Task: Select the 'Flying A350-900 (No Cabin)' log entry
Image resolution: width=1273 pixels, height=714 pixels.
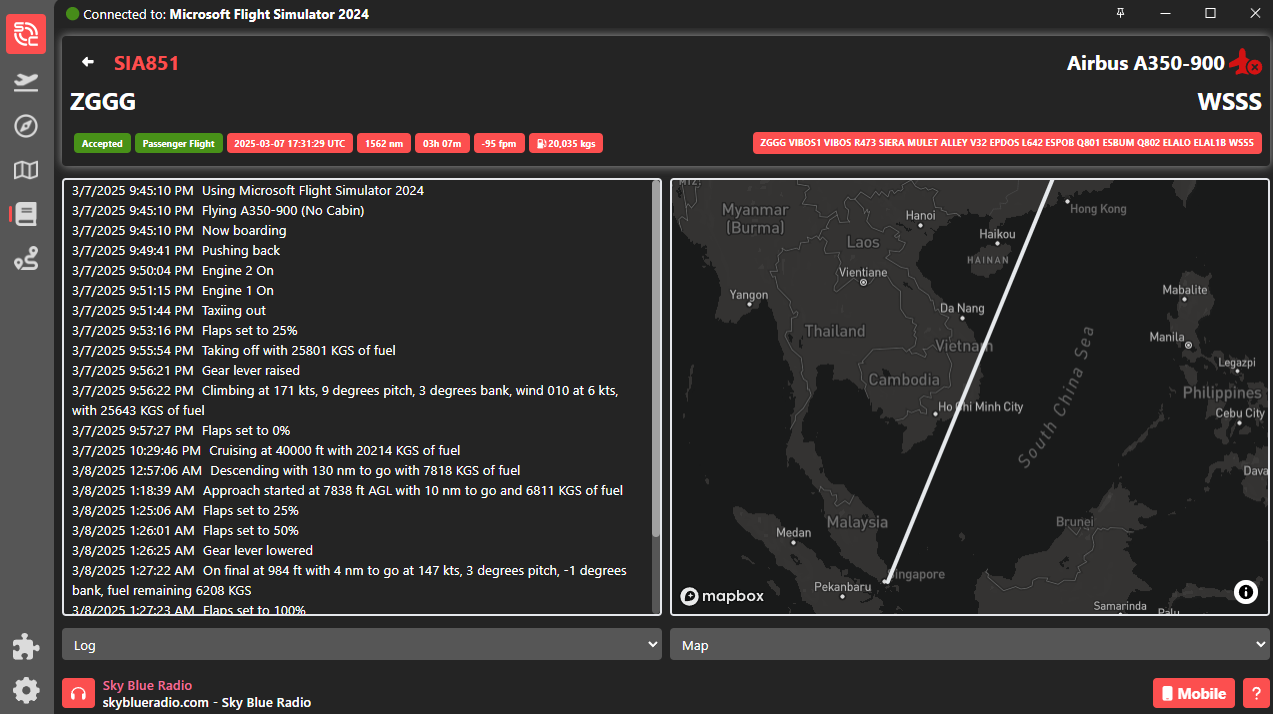Action: (x=218, y=210)
